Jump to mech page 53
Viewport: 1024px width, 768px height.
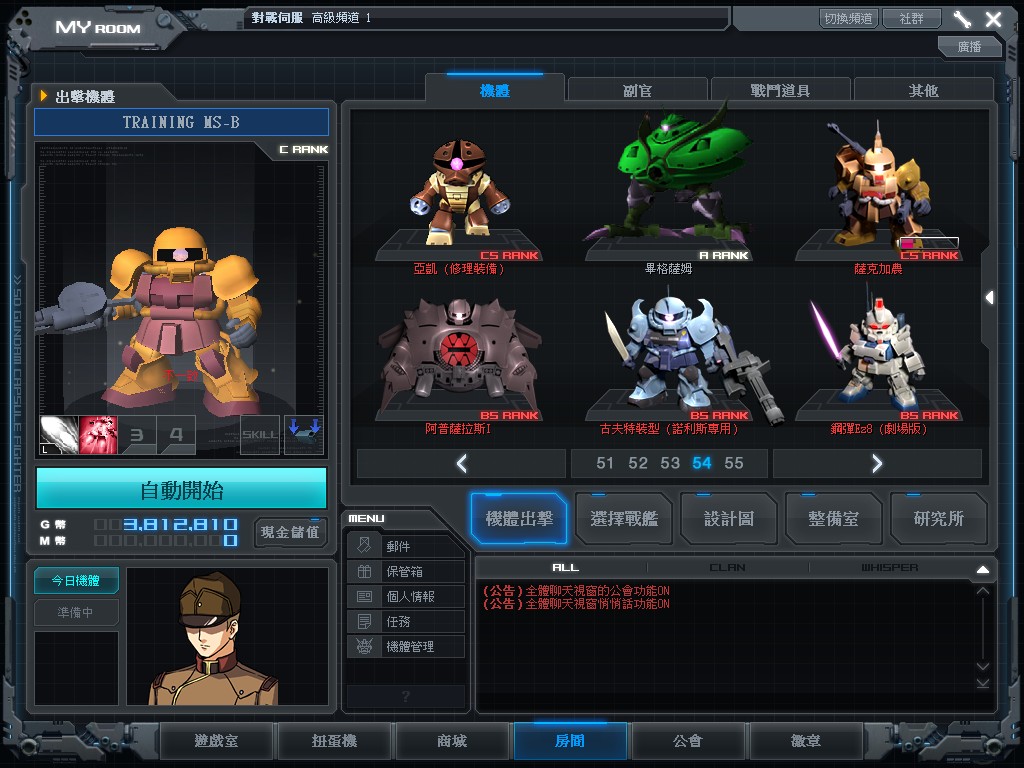pos(670,464)
